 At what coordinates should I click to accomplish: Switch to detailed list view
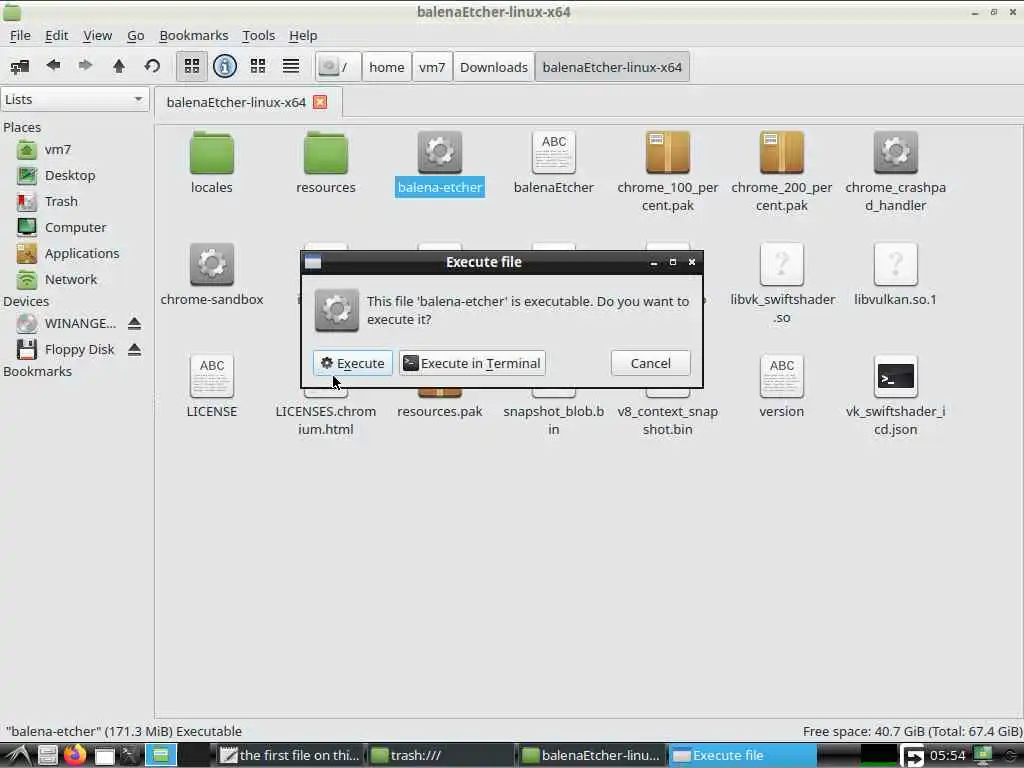[291, 66]
